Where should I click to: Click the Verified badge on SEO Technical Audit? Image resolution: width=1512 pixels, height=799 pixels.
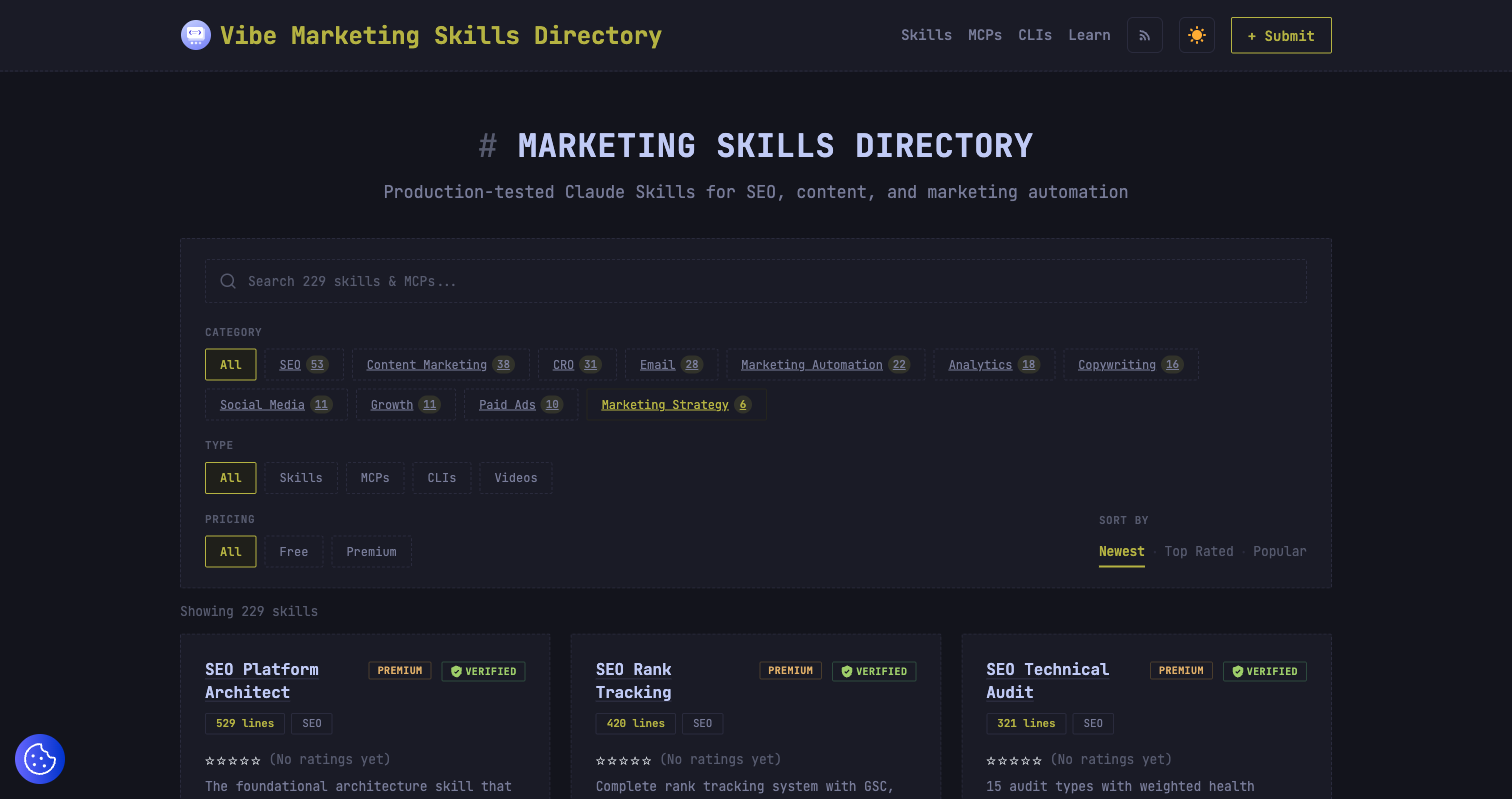pyautogui.click(x=1264, y=671)
